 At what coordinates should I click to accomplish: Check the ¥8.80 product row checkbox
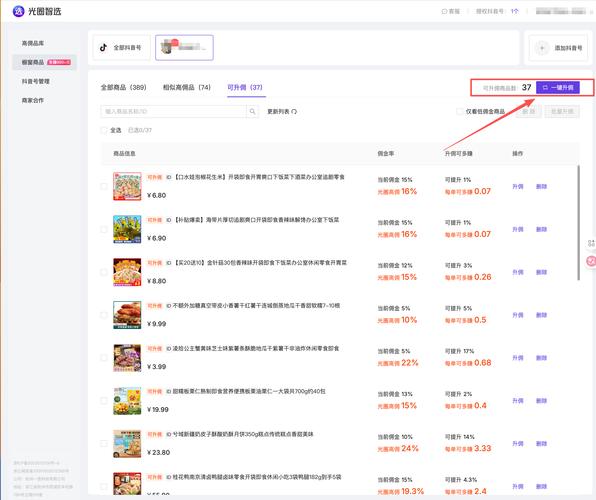tap(104, 272)
